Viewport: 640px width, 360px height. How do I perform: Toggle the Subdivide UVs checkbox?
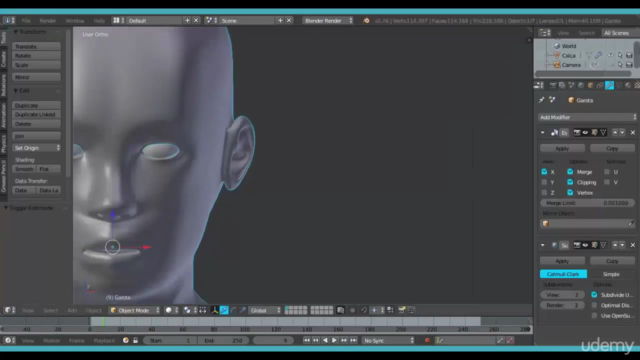[594, 295]
